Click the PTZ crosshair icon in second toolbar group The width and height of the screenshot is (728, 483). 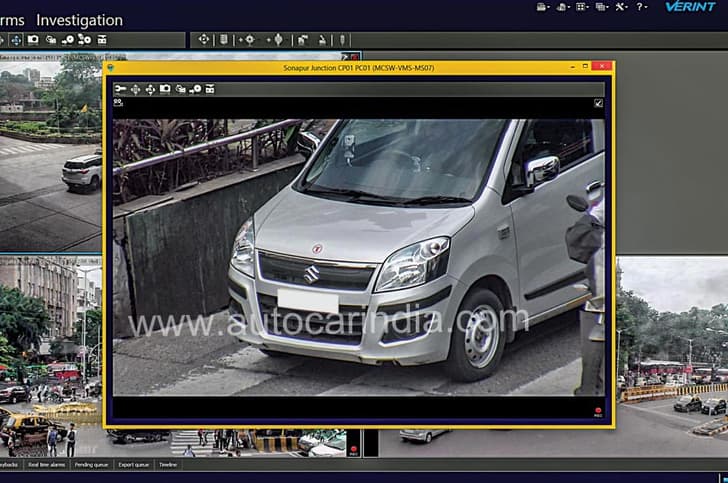coord(204,40)
